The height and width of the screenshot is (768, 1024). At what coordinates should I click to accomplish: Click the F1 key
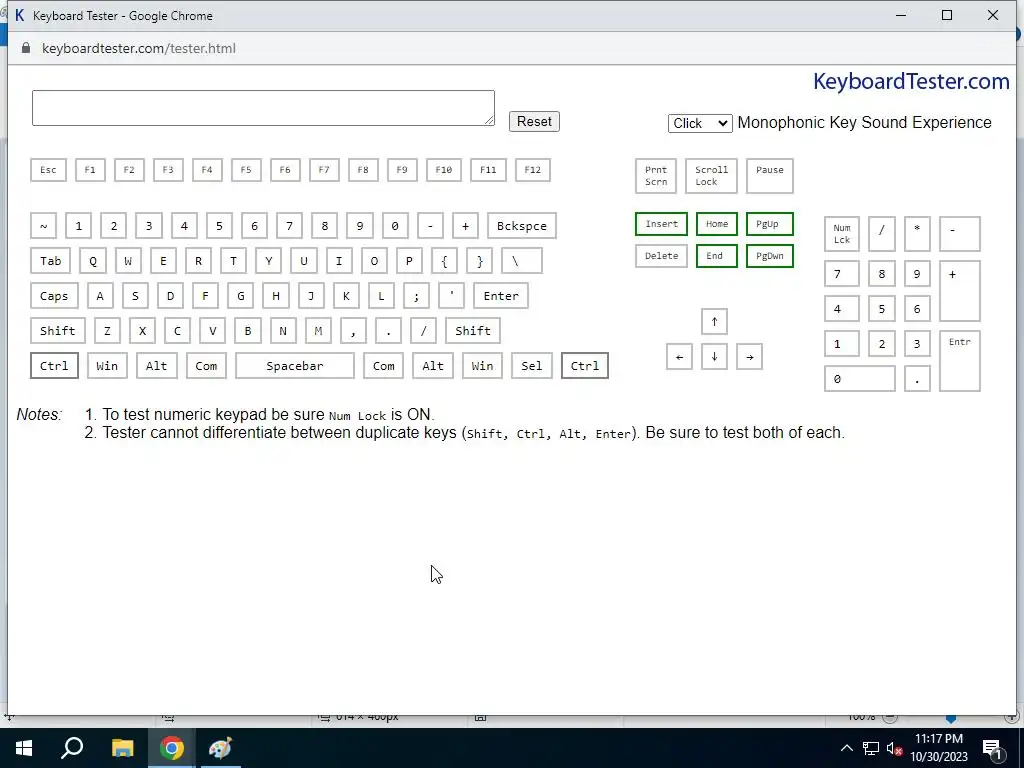[90, 170]
